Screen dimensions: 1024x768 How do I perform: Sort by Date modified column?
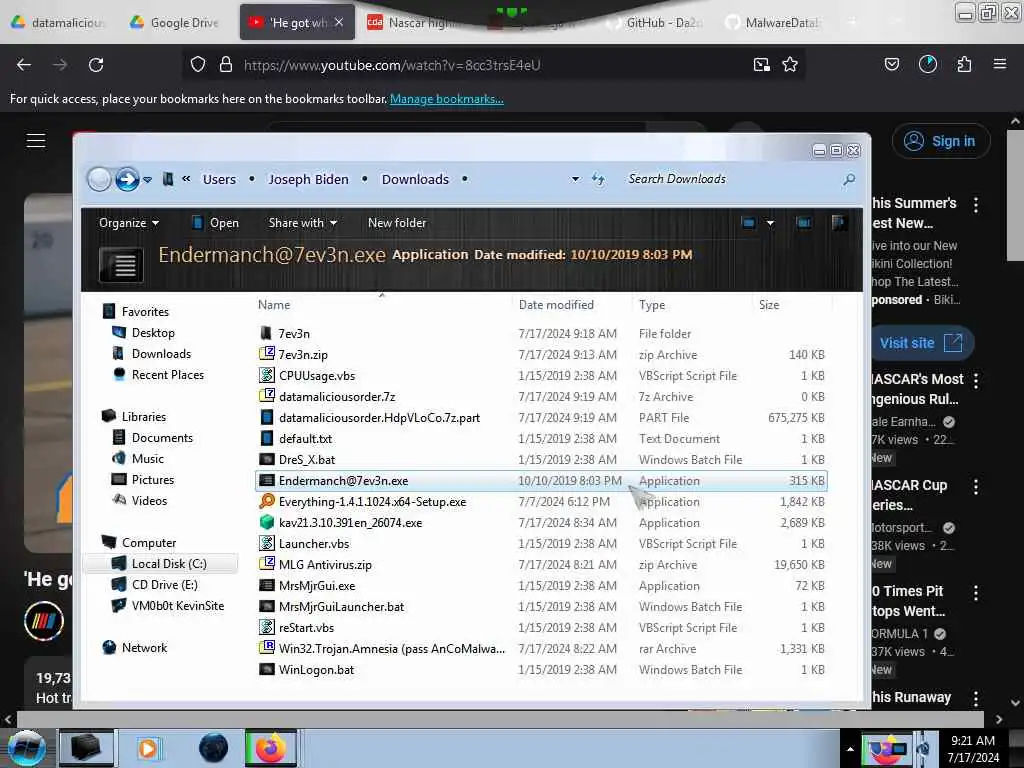556,304
